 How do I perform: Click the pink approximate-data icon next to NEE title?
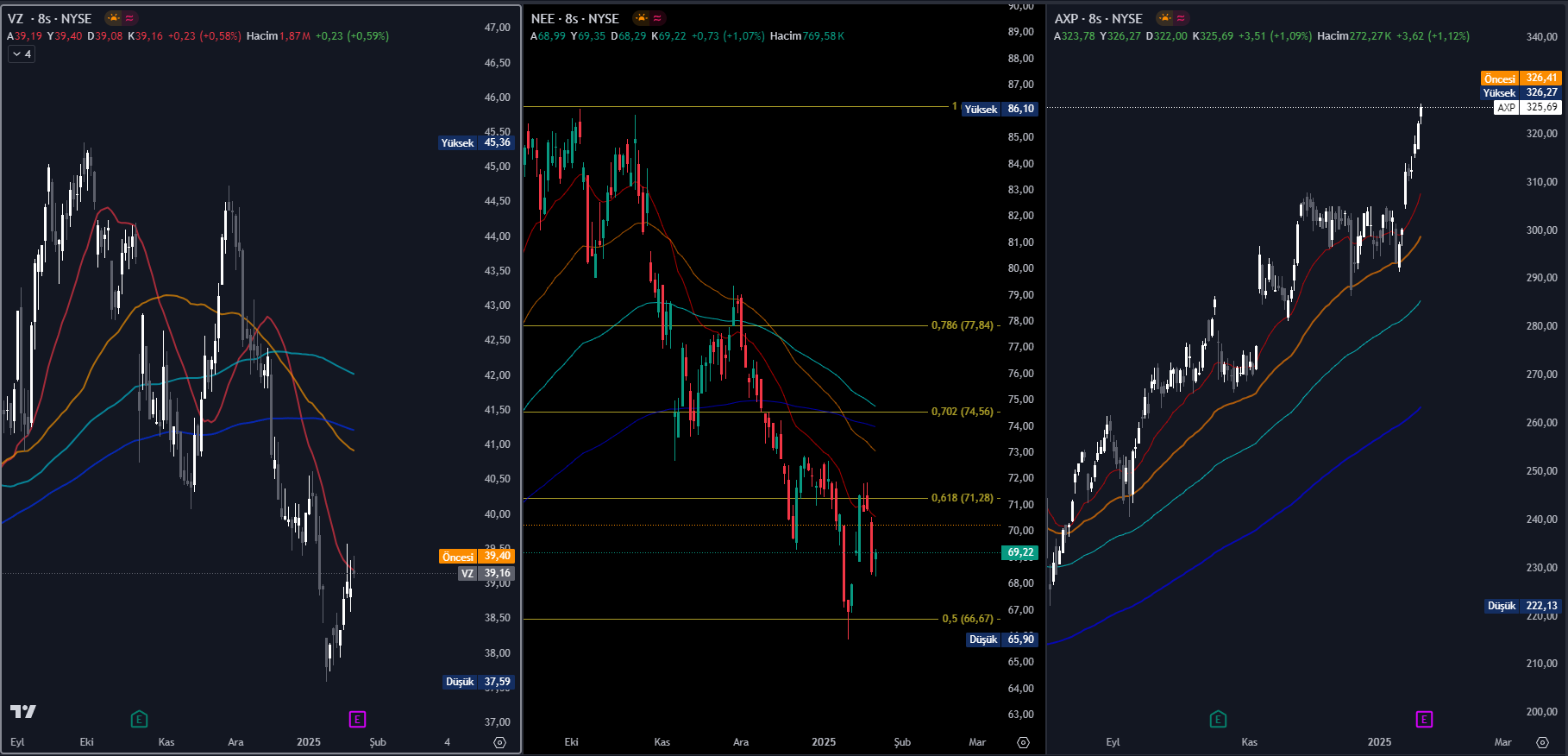click(x=657, y=18)
